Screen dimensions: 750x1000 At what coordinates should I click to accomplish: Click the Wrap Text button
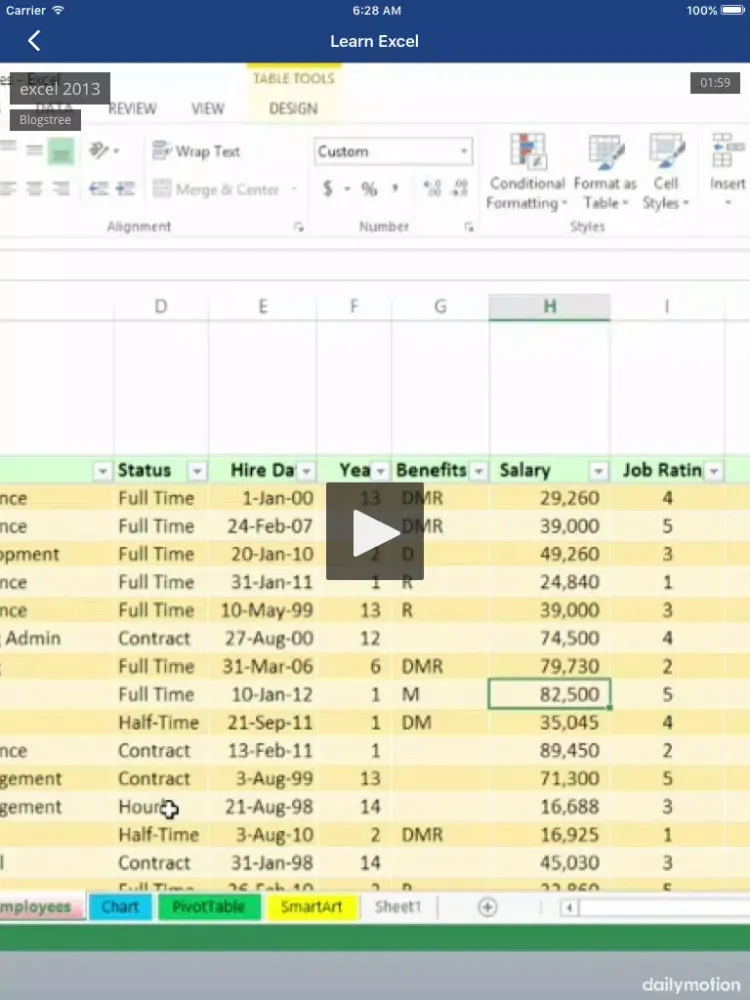196,151
